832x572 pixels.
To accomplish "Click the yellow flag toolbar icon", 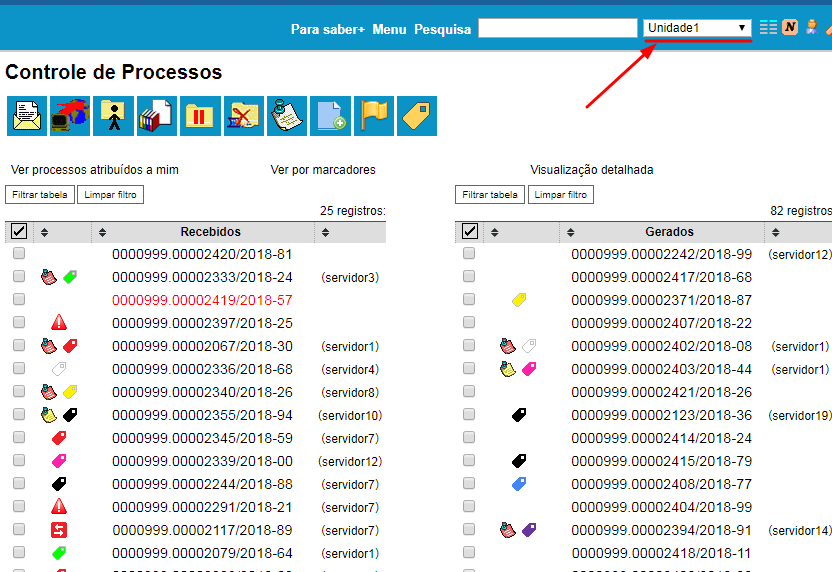I will (374, 116).
